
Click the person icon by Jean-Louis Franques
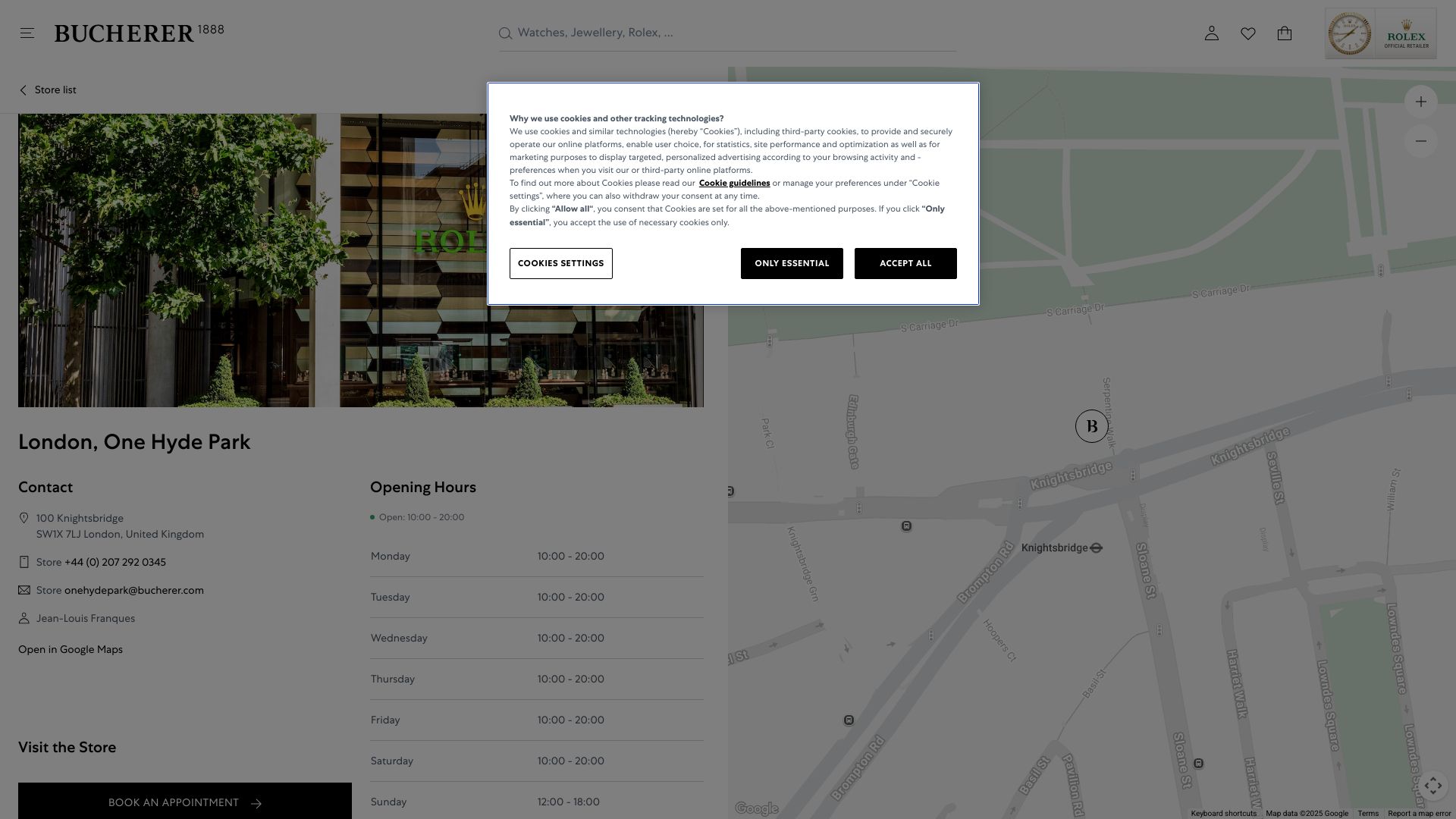[x=24, y=618]
